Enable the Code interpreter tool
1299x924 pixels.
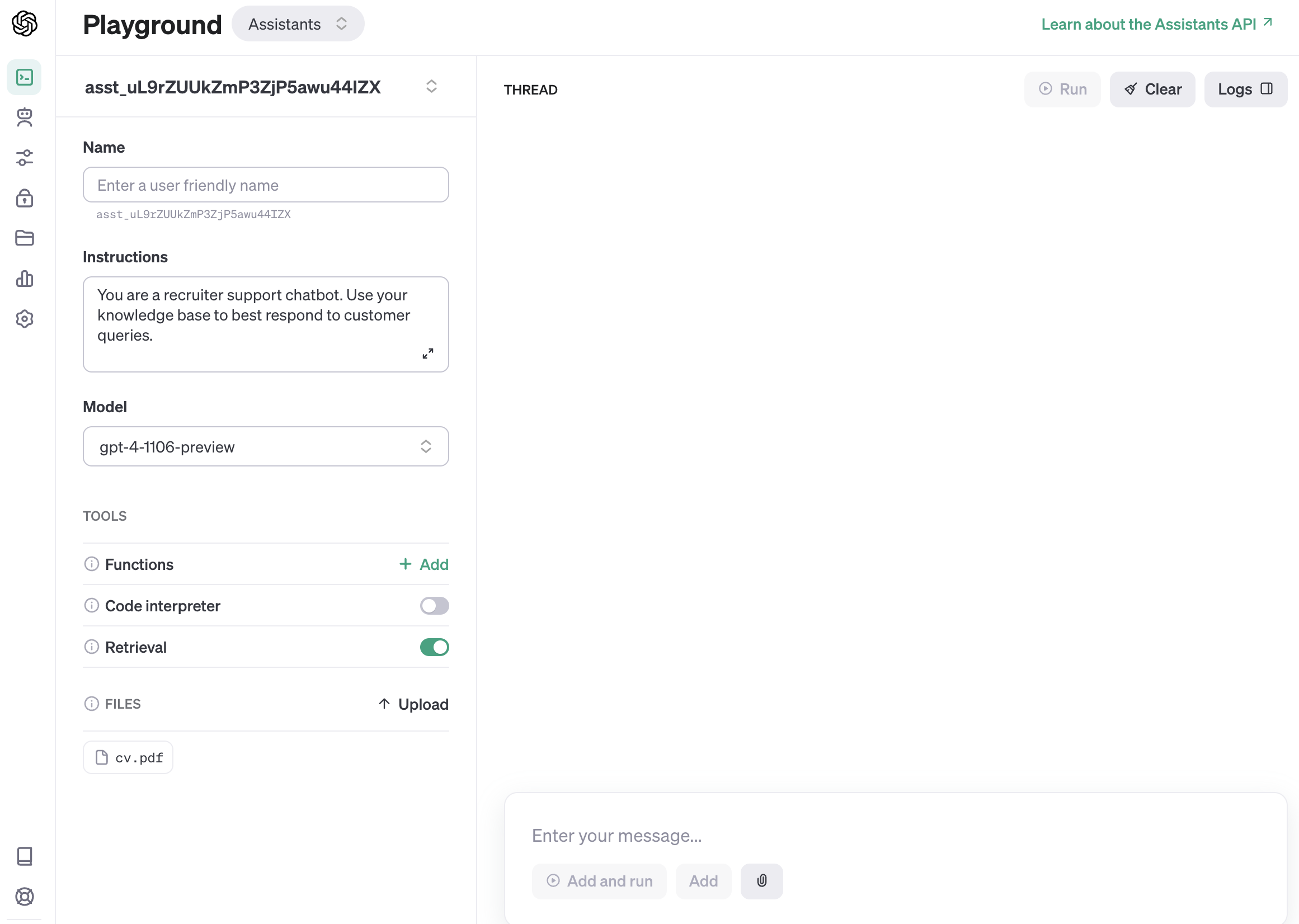click(434, 605)
